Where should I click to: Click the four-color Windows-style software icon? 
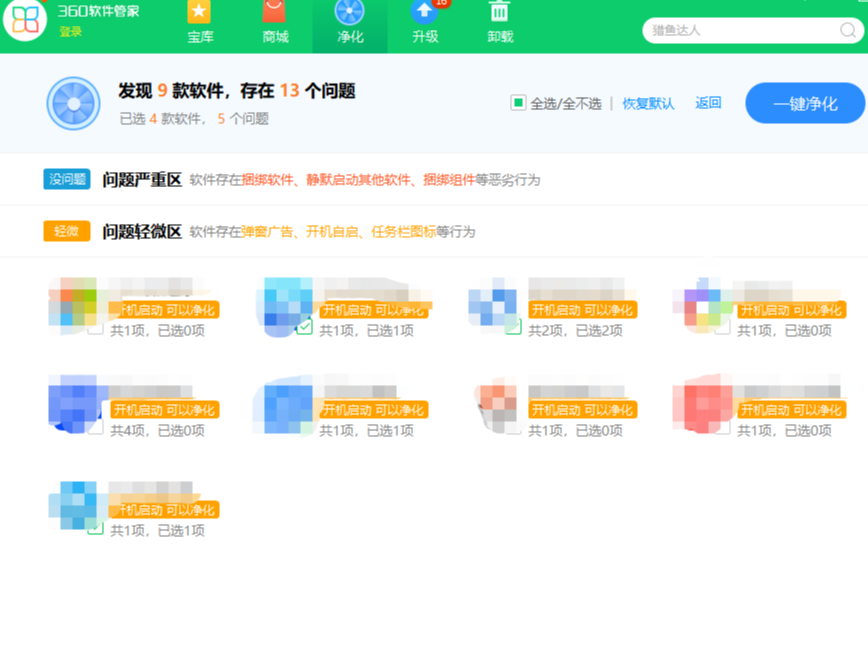click(x=74, y=304)
